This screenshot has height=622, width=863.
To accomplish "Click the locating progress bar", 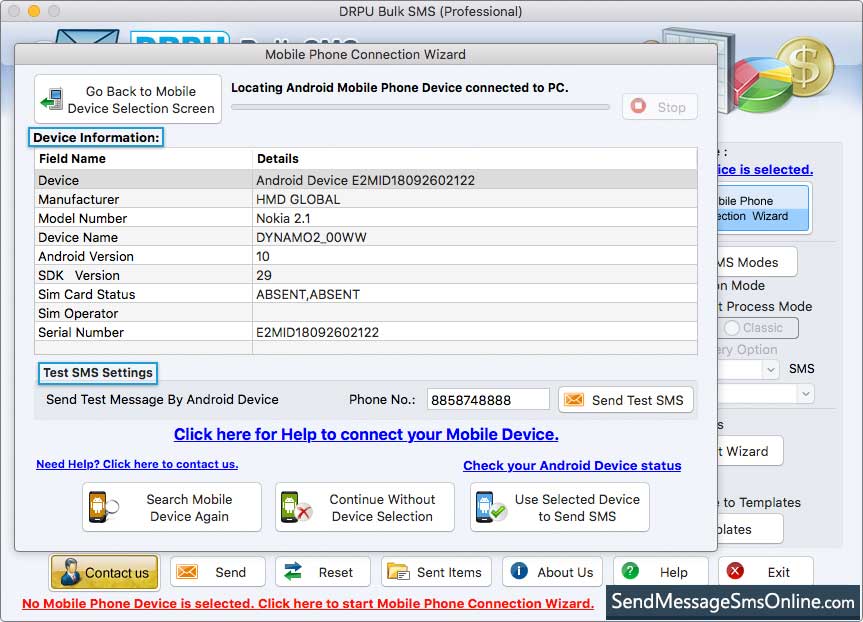I will [x=420, y=107].
